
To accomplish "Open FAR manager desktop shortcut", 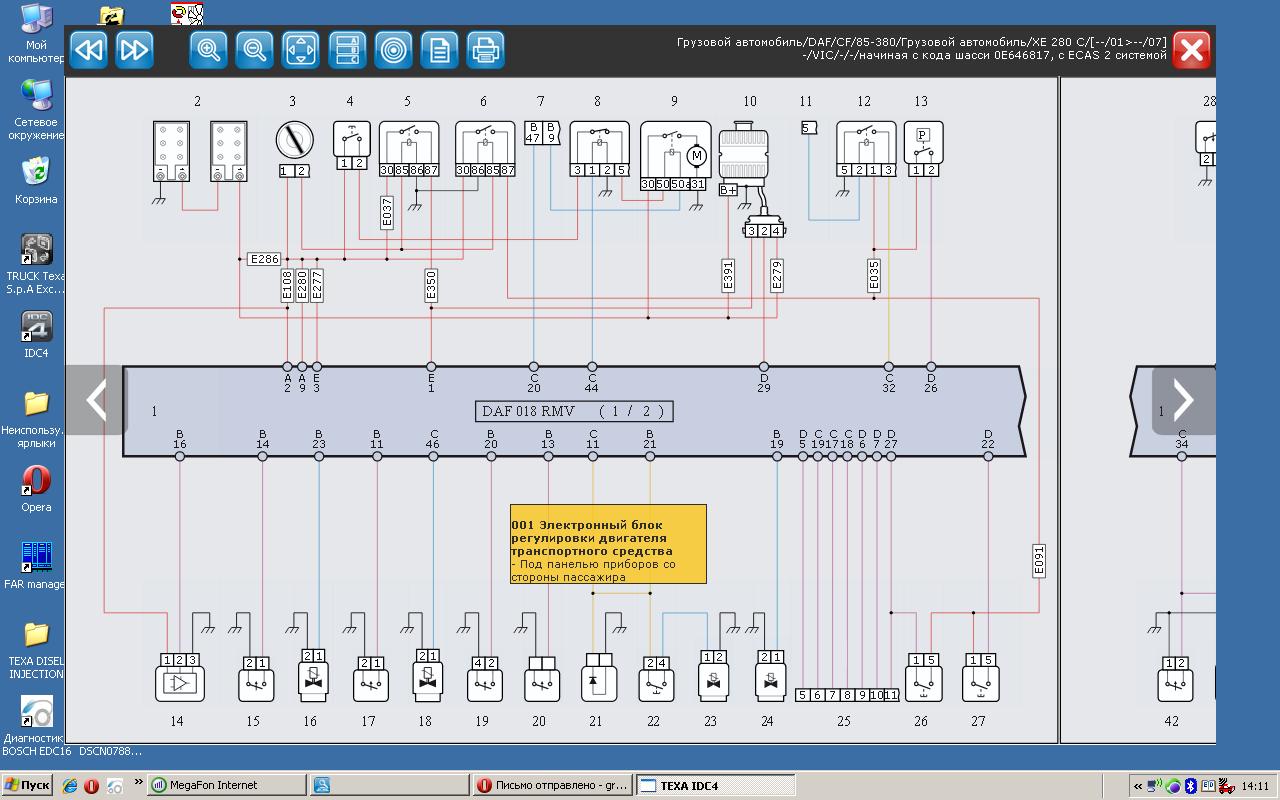I will tap(36, 566).
